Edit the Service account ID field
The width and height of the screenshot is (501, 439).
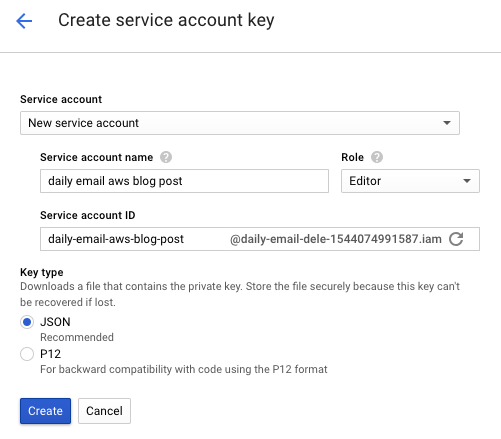[133, 239]
